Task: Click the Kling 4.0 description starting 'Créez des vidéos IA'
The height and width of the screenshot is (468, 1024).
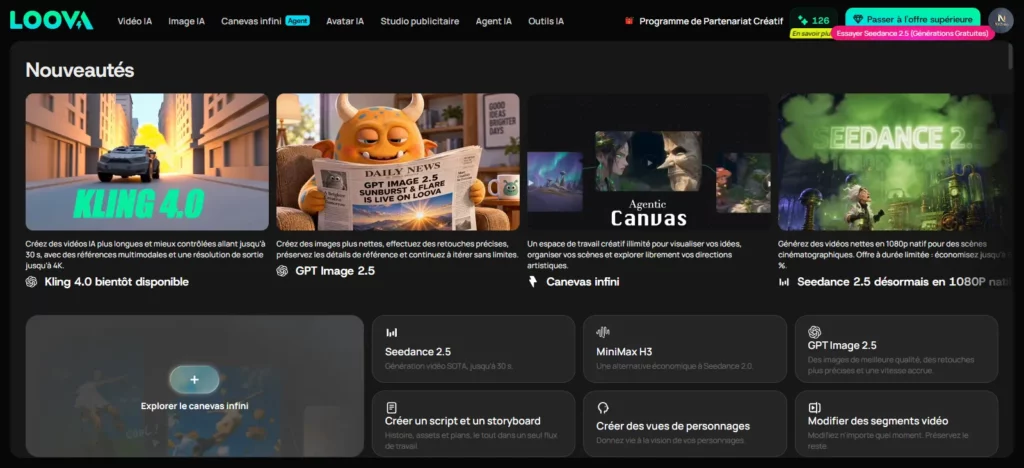Action: point(146,255)
